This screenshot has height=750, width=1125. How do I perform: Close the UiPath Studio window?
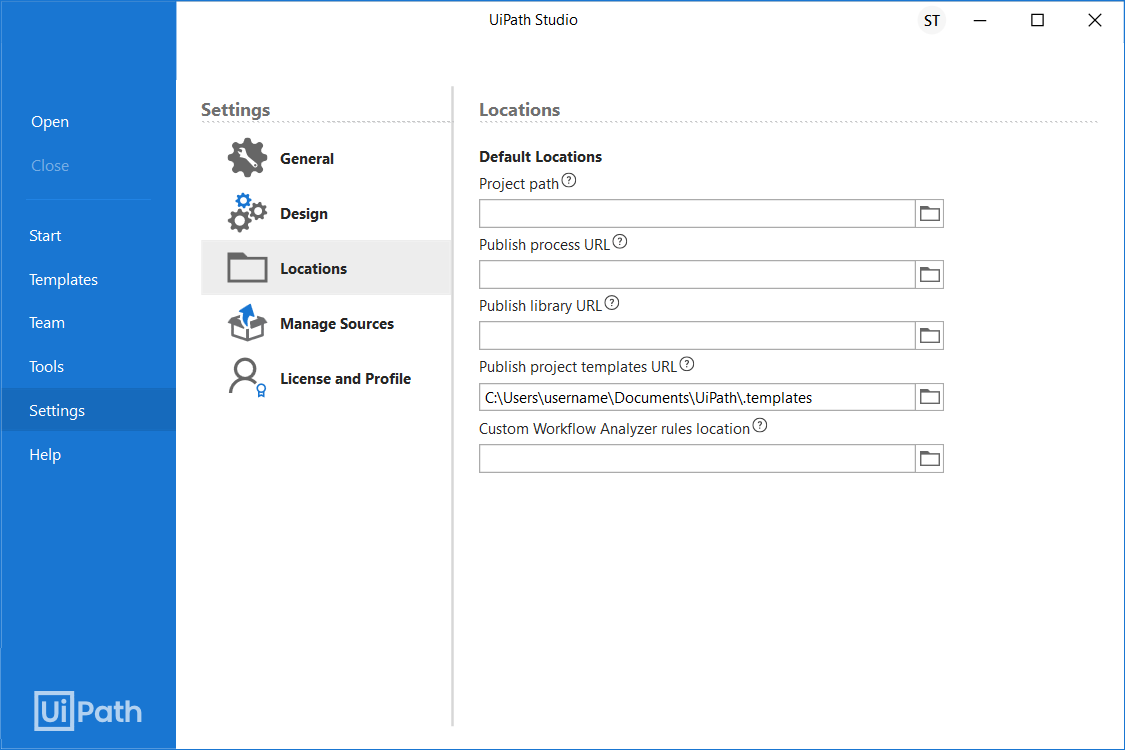pyautogui.click(x=1094, y=21)
